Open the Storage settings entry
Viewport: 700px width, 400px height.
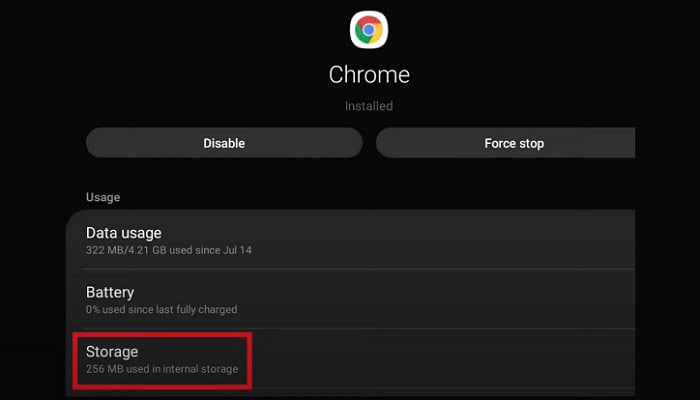point(350,360)
